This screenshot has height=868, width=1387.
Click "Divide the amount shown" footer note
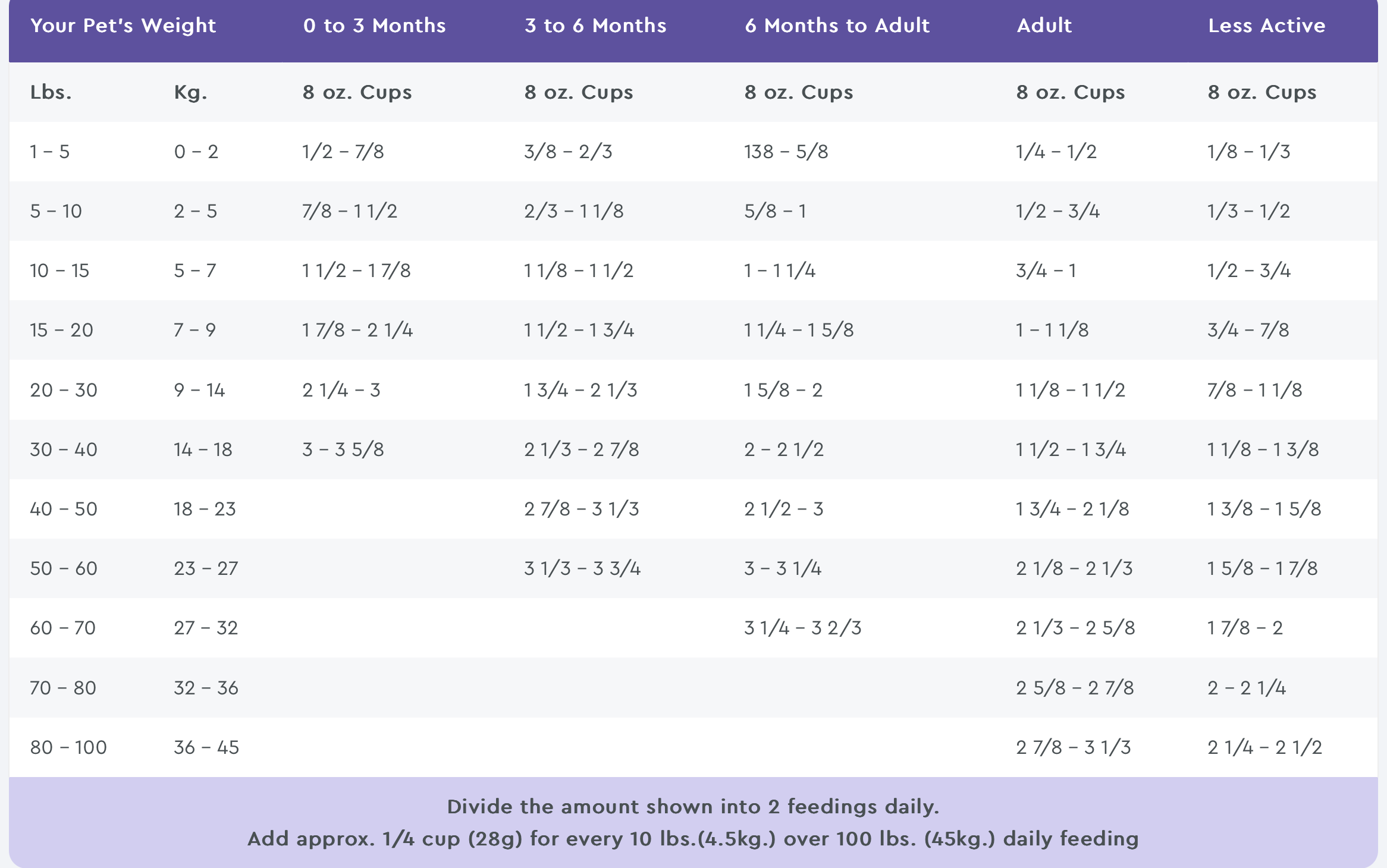click(693, 807)
